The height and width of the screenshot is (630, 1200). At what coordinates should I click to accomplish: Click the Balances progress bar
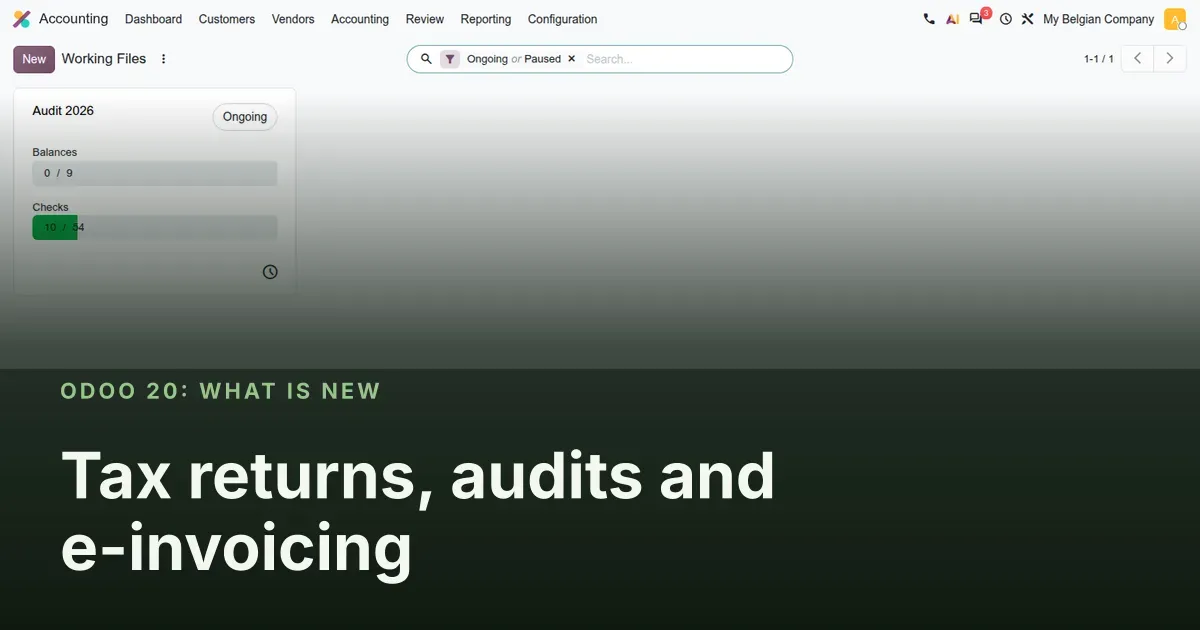[x=155, y=173]
